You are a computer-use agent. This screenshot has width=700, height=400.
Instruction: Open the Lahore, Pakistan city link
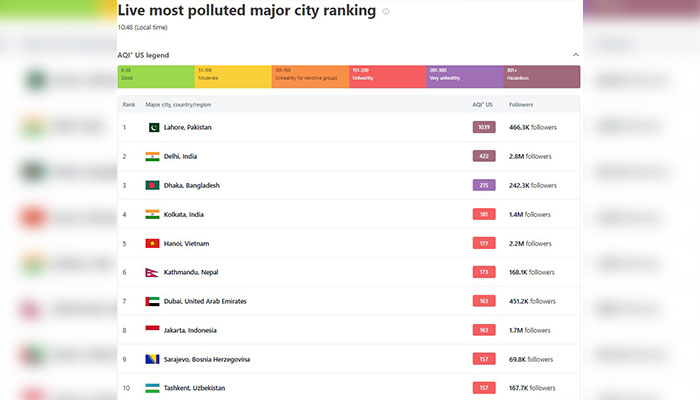[x=188, y=128]
